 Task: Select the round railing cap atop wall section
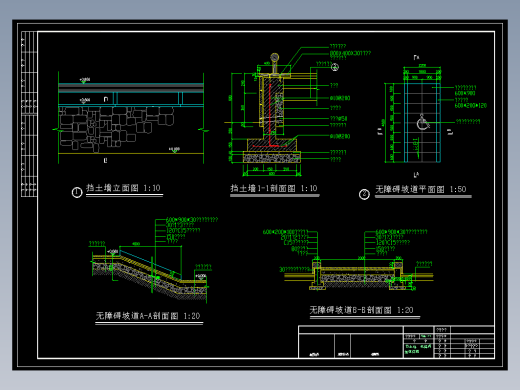tap(274, 58)
